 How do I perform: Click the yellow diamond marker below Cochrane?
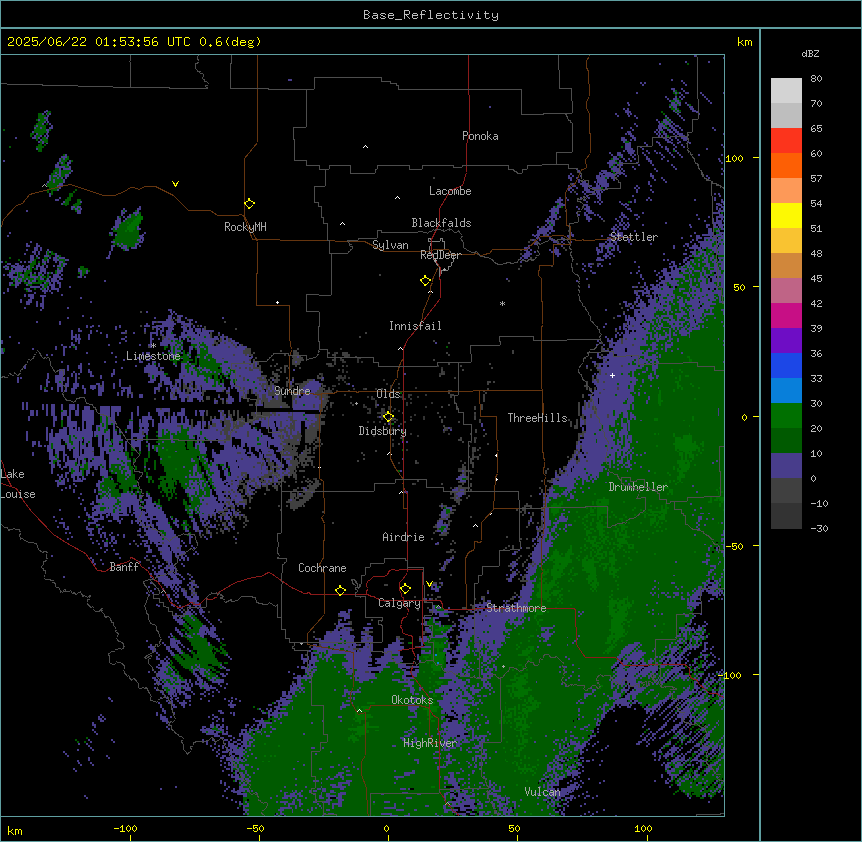coord(340,590)
